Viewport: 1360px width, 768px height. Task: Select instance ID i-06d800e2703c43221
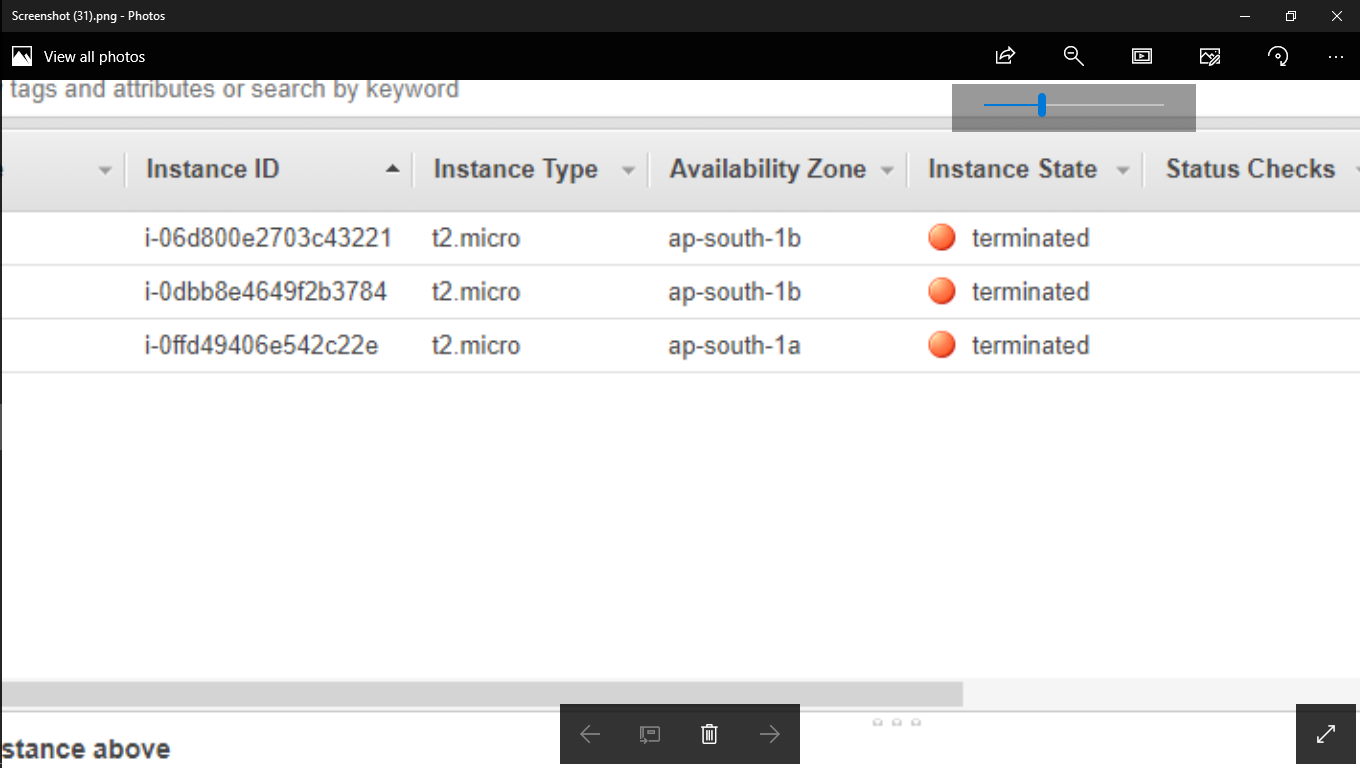pos(268,238)
